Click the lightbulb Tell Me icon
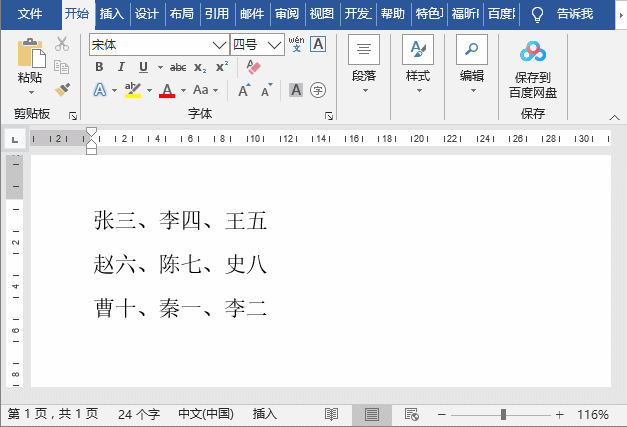This screenshot has height=427, width=627. pos(537,14)
